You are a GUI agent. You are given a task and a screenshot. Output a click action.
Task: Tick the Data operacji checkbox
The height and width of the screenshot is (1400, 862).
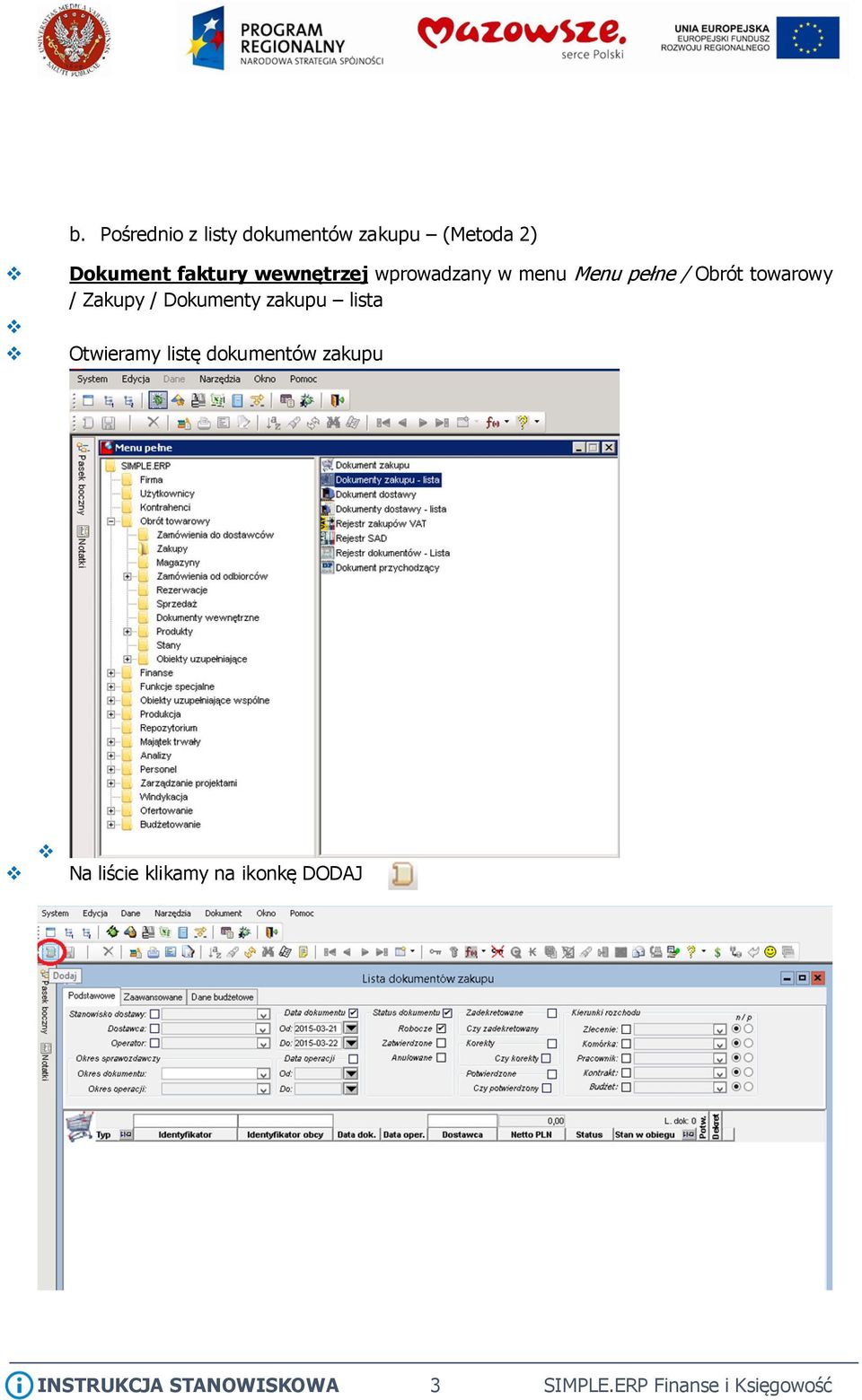tap(353, 1059)
